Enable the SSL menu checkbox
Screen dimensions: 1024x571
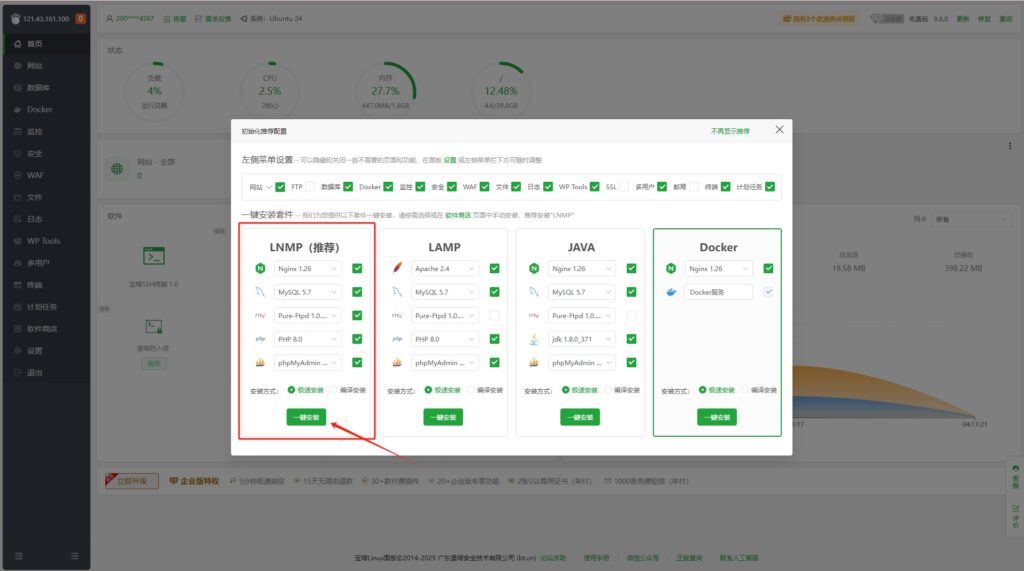pos(624,187)
